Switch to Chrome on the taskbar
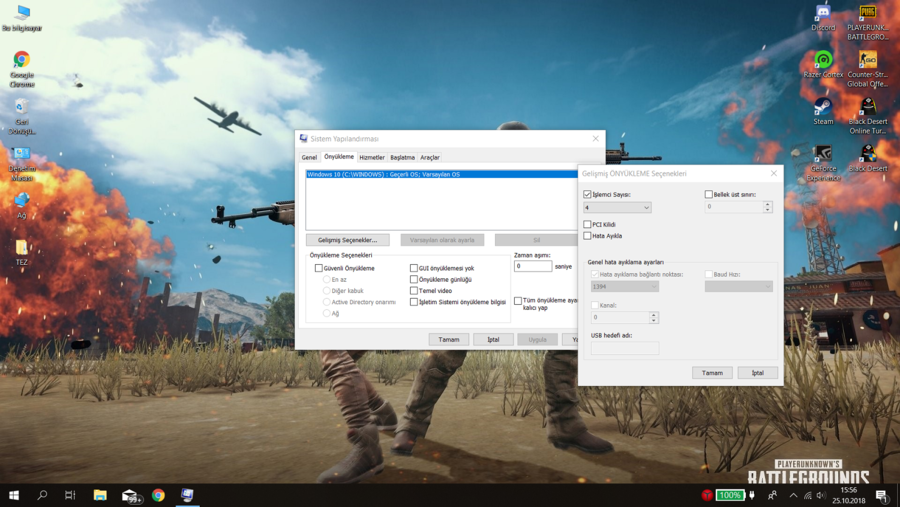 point(158,495)
